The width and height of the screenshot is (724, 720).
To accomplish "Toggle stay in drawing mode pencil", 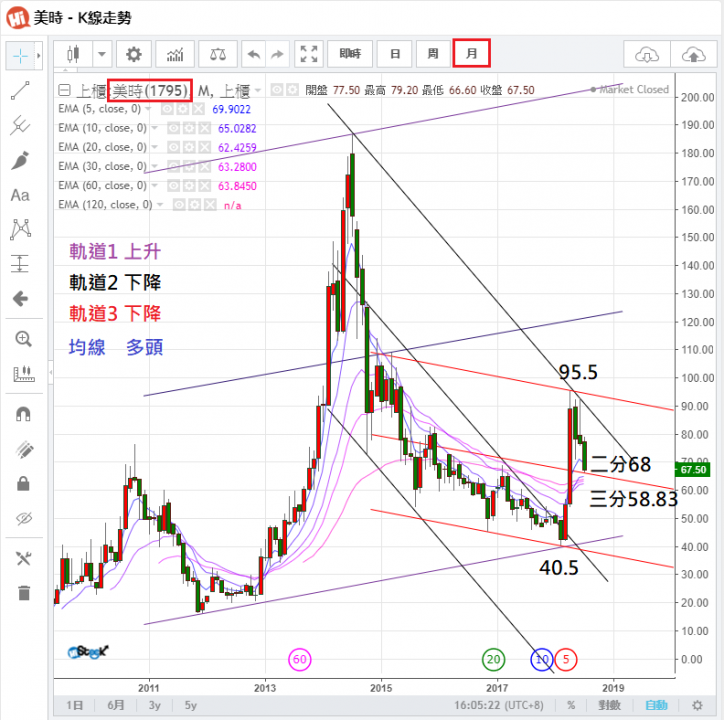I will [x=23, y=449].
